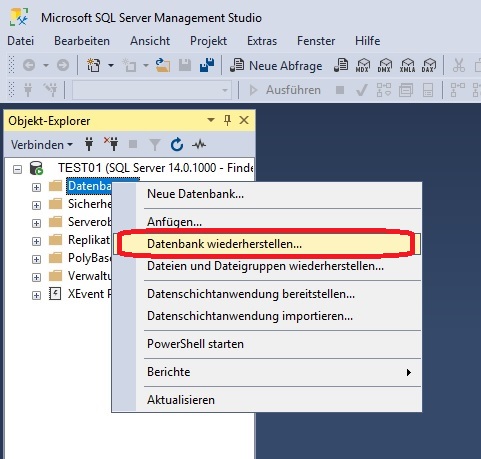The width and height of the screenshot is (481, 459).
Task: Click Object Explorer filter funnel icon
Action: point(155,145)
